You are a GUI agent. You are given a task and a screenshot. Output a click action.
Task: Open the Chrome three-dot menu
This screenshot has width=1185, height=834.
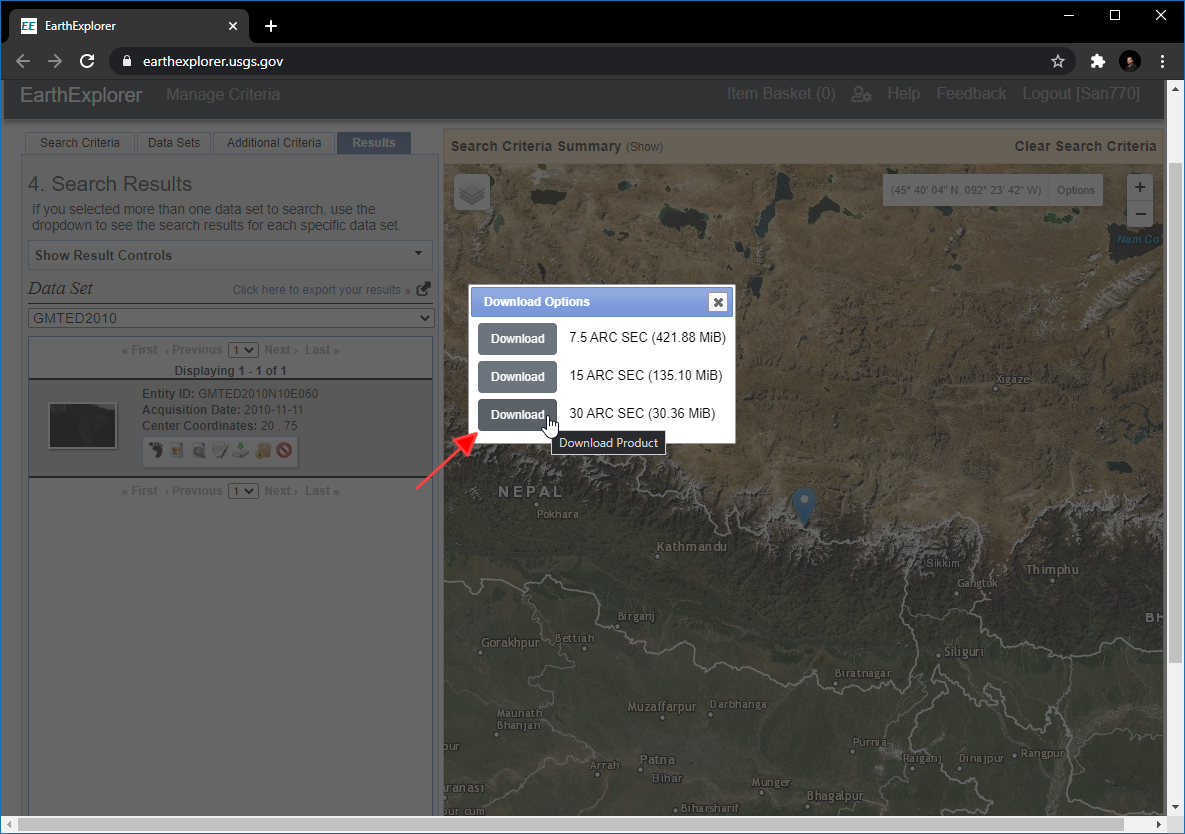coord(1162,61)
